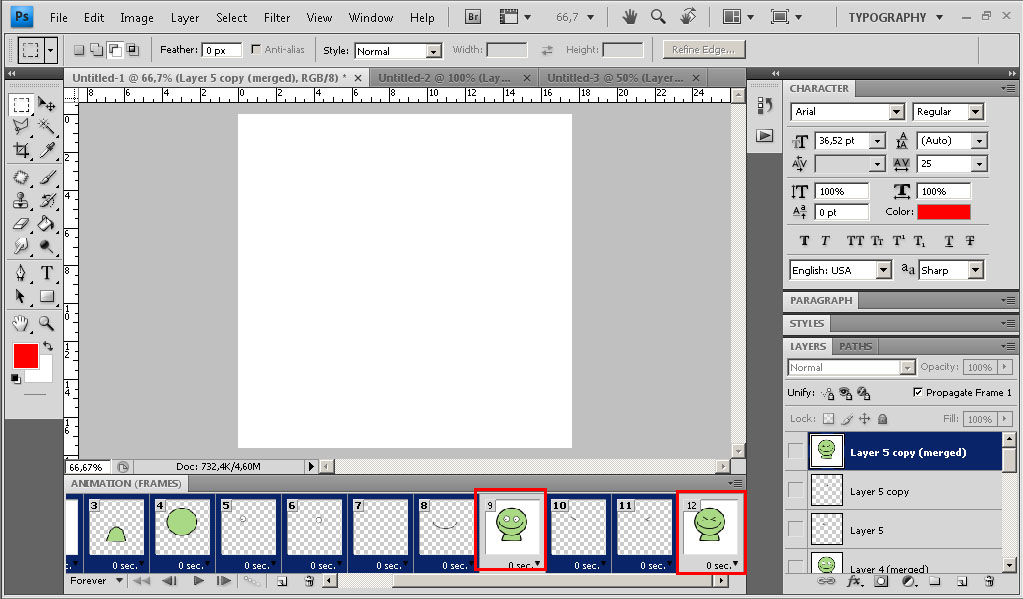This screenshot has height=599, width=1023.
Task: Select the Zoom tool in toolbox
Action: tap(46, 323)
